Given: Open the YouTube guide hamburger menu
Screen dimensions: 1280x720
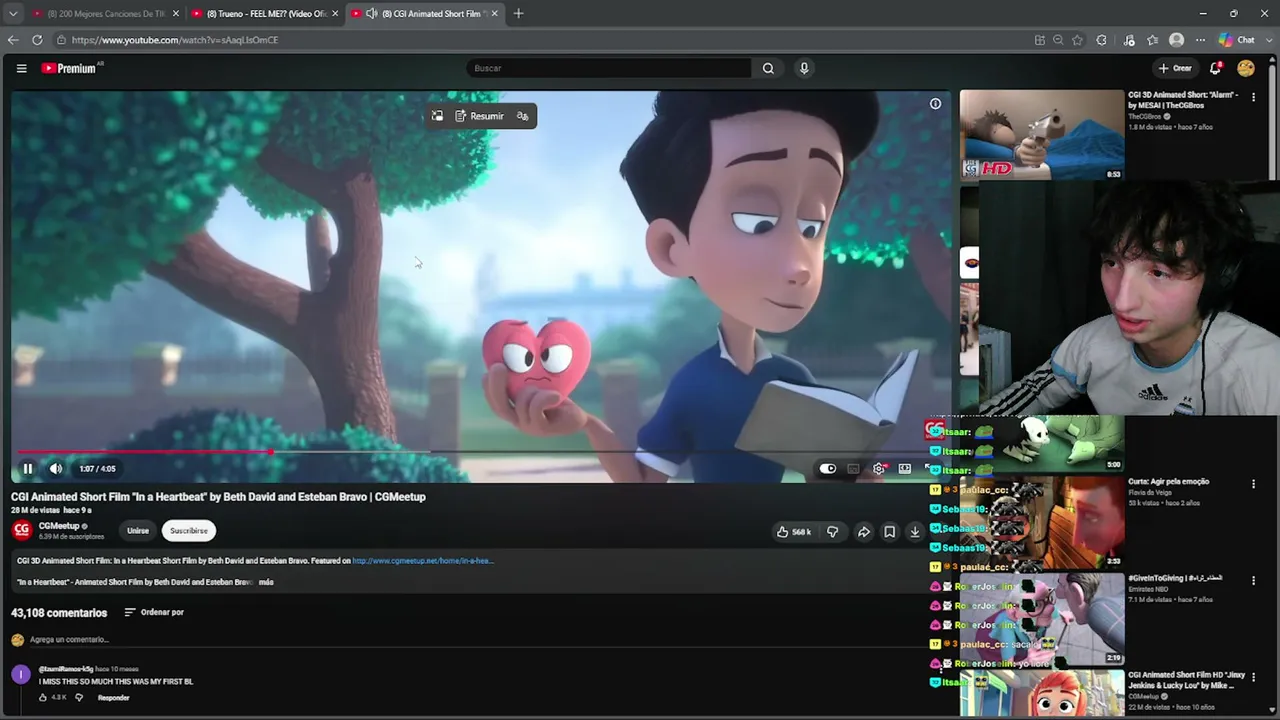Looking at the screenshot, I should tap(21, 68).
